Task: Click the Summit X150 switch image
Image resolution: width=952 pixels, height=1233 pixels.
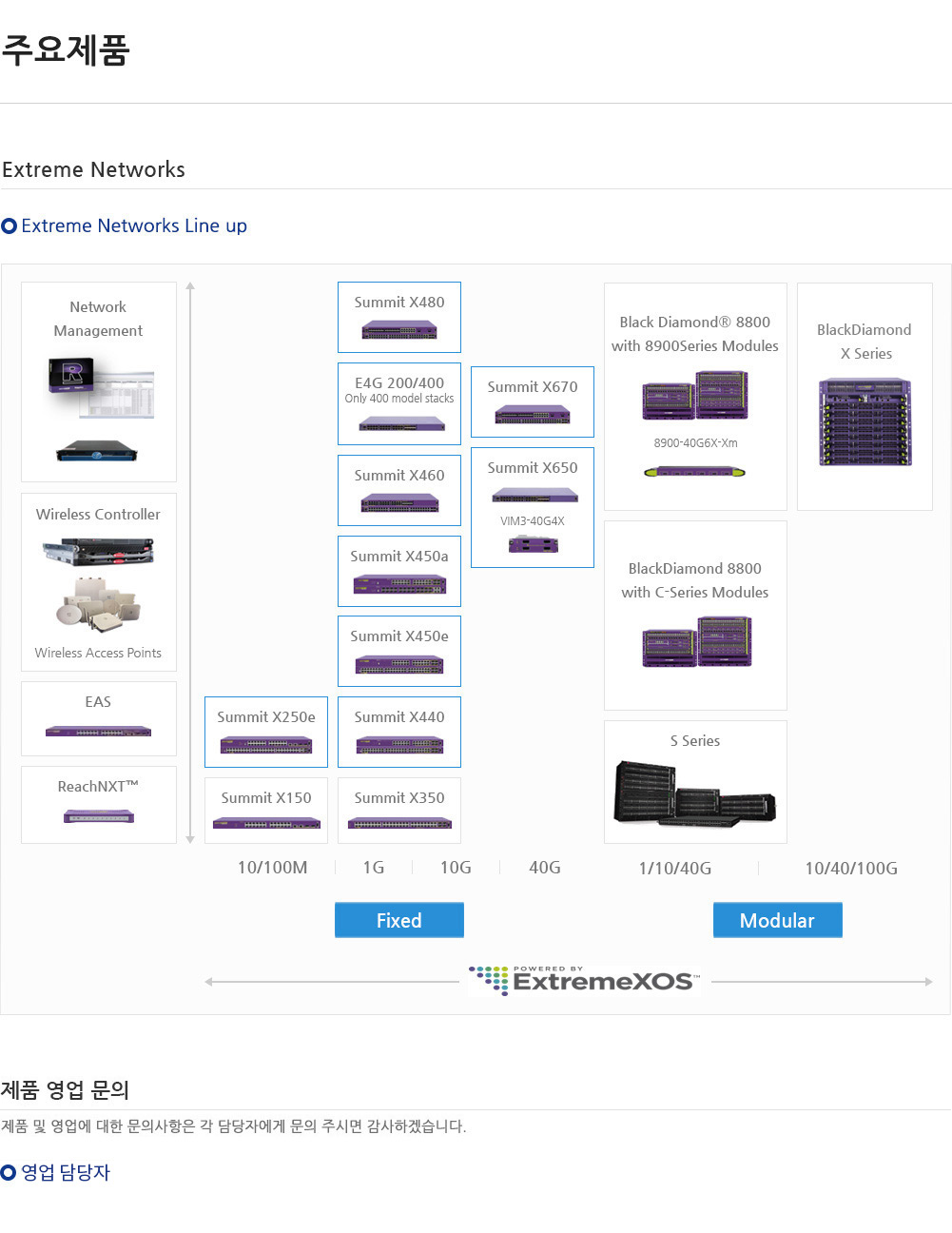Action: coord(266,823)
